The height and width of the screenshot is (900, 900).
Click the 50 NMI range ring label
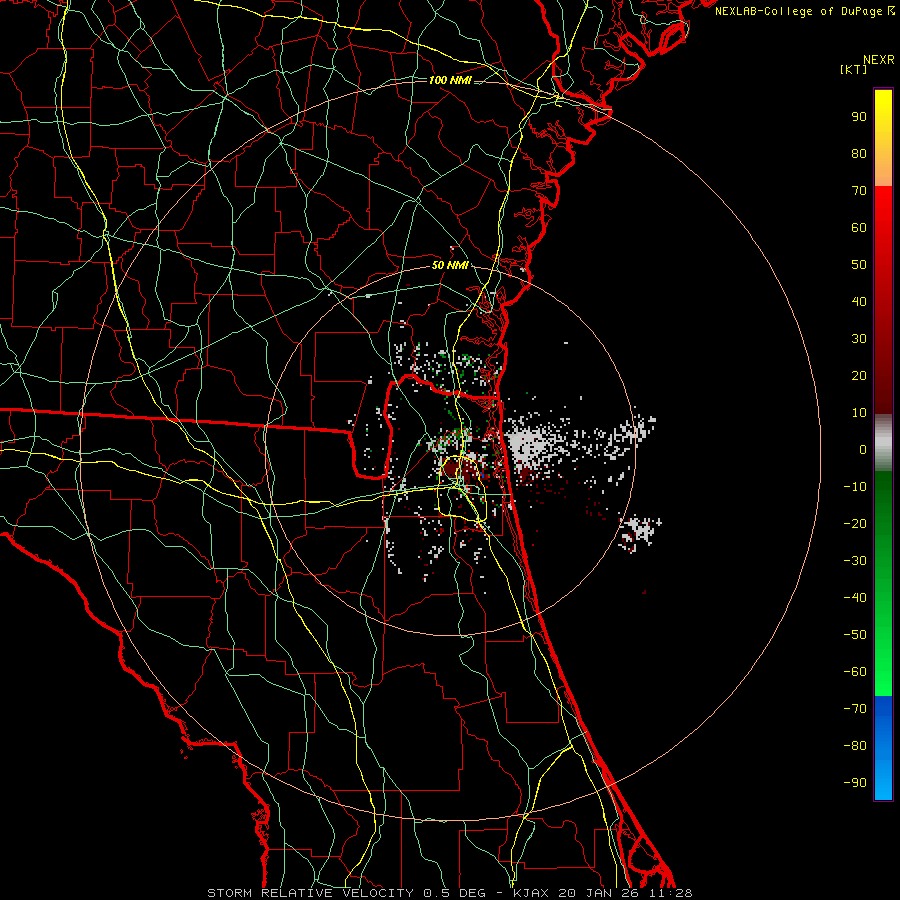[450, 265]
